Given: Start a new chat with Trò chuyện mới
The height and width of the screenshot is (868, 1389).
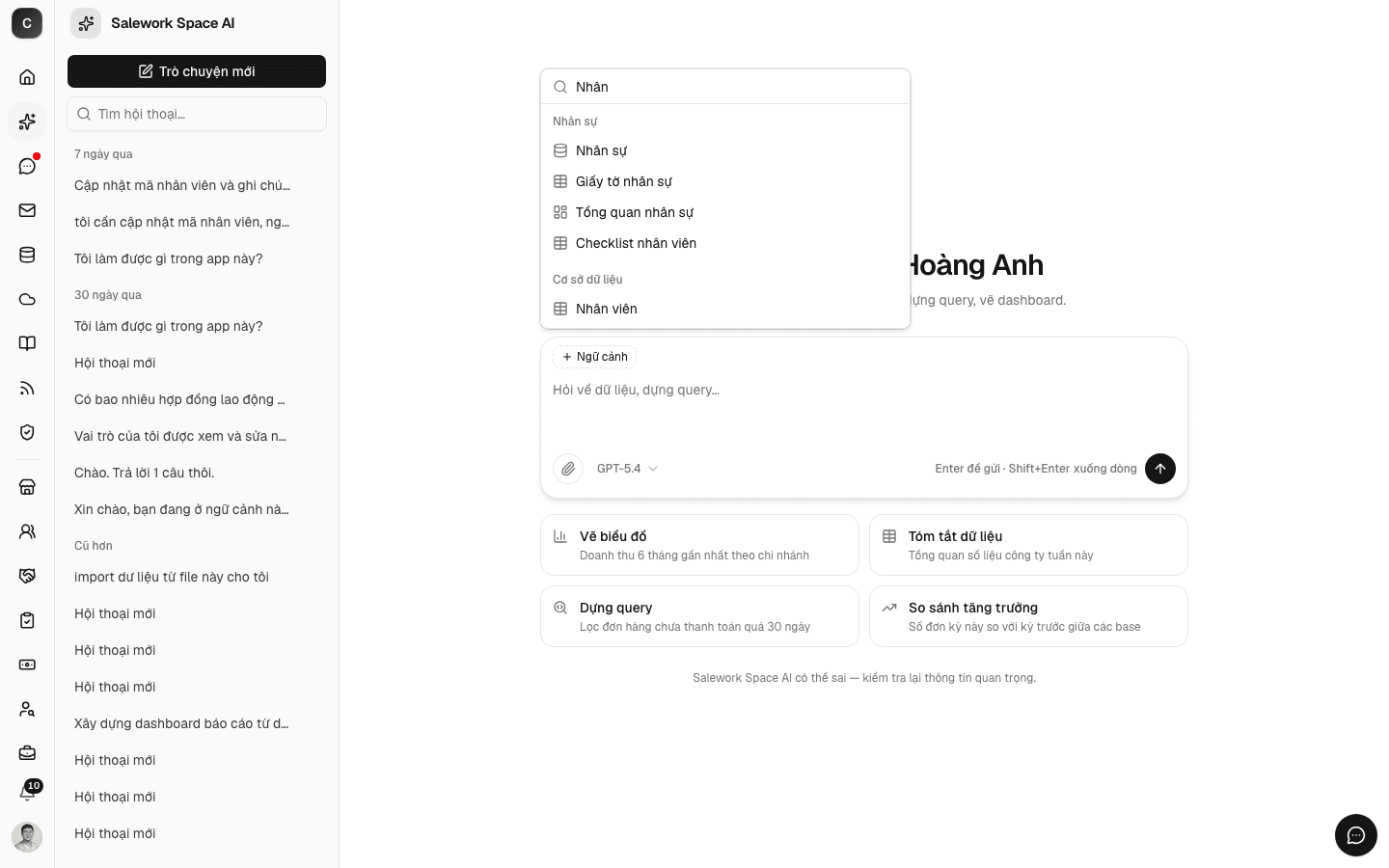Looking at the screenshot, I should pos(197,71).
